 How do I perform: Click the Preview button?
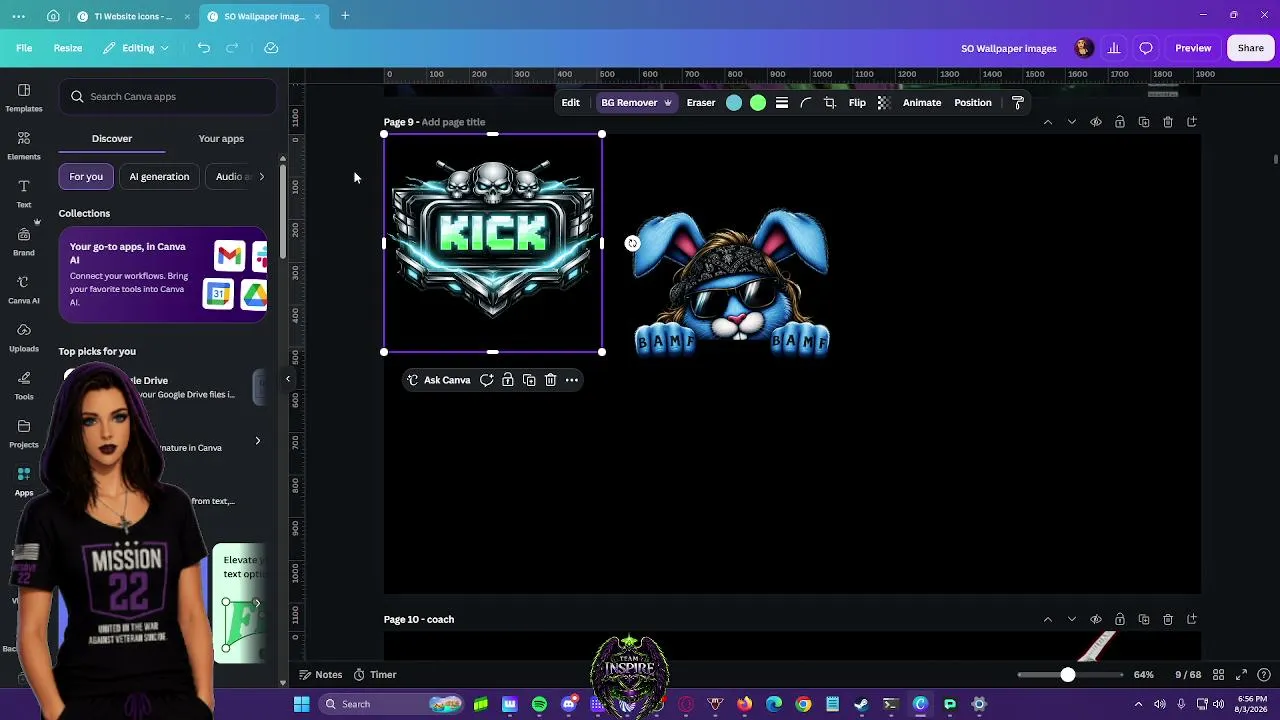tap(1193, 48)
